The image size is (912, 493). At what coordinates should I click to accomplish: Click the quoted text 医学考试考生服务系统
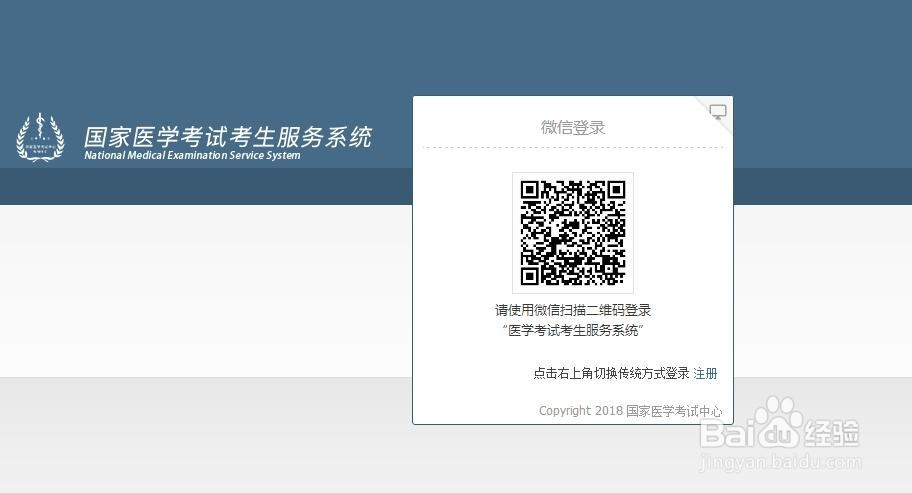point(573,330)
